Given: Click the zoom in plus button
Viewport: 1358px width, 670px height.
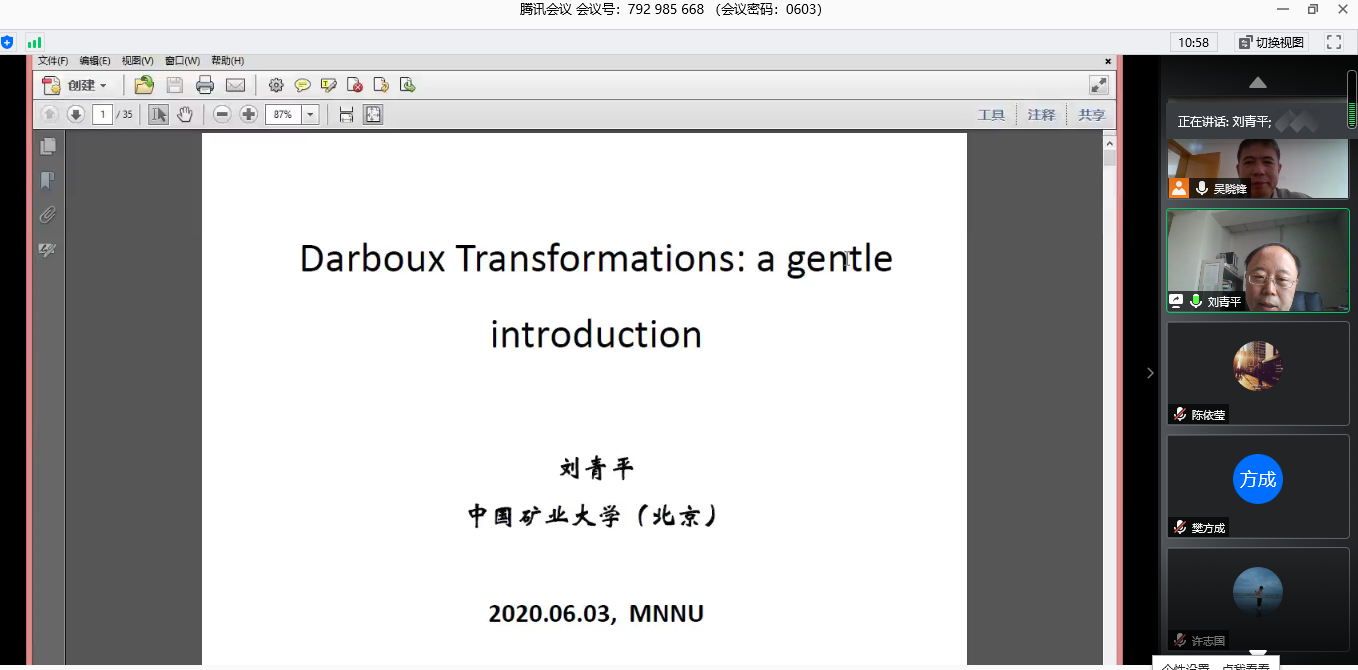Looking at the screenshot, I should 249,115.
